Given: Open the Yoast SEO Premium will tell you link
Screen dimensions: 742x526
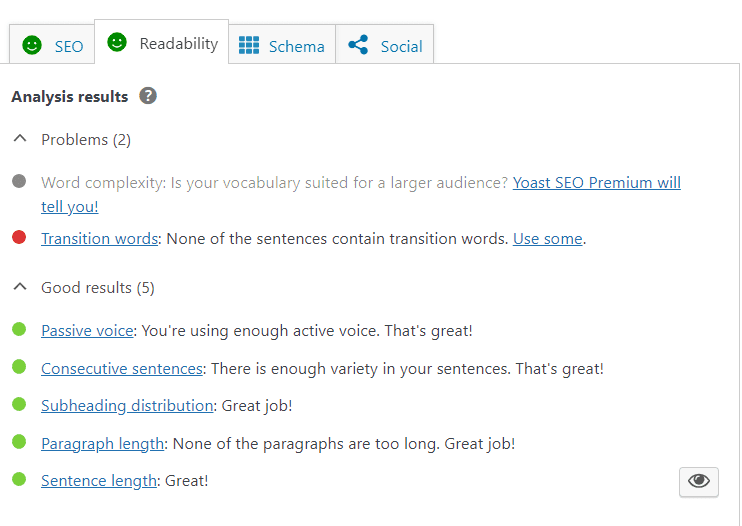Looking at the screenshot, I should coord(597,183).
